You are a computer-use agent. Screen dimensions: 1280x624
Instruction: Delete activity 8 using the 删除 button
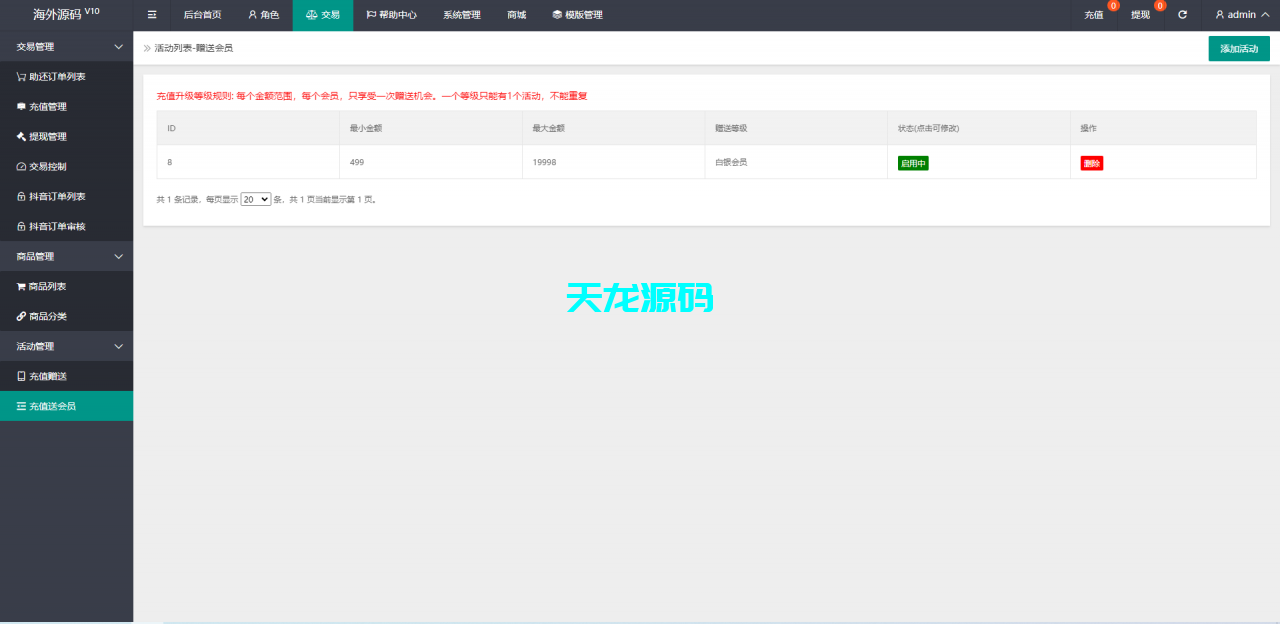(x=1091, y=162)
